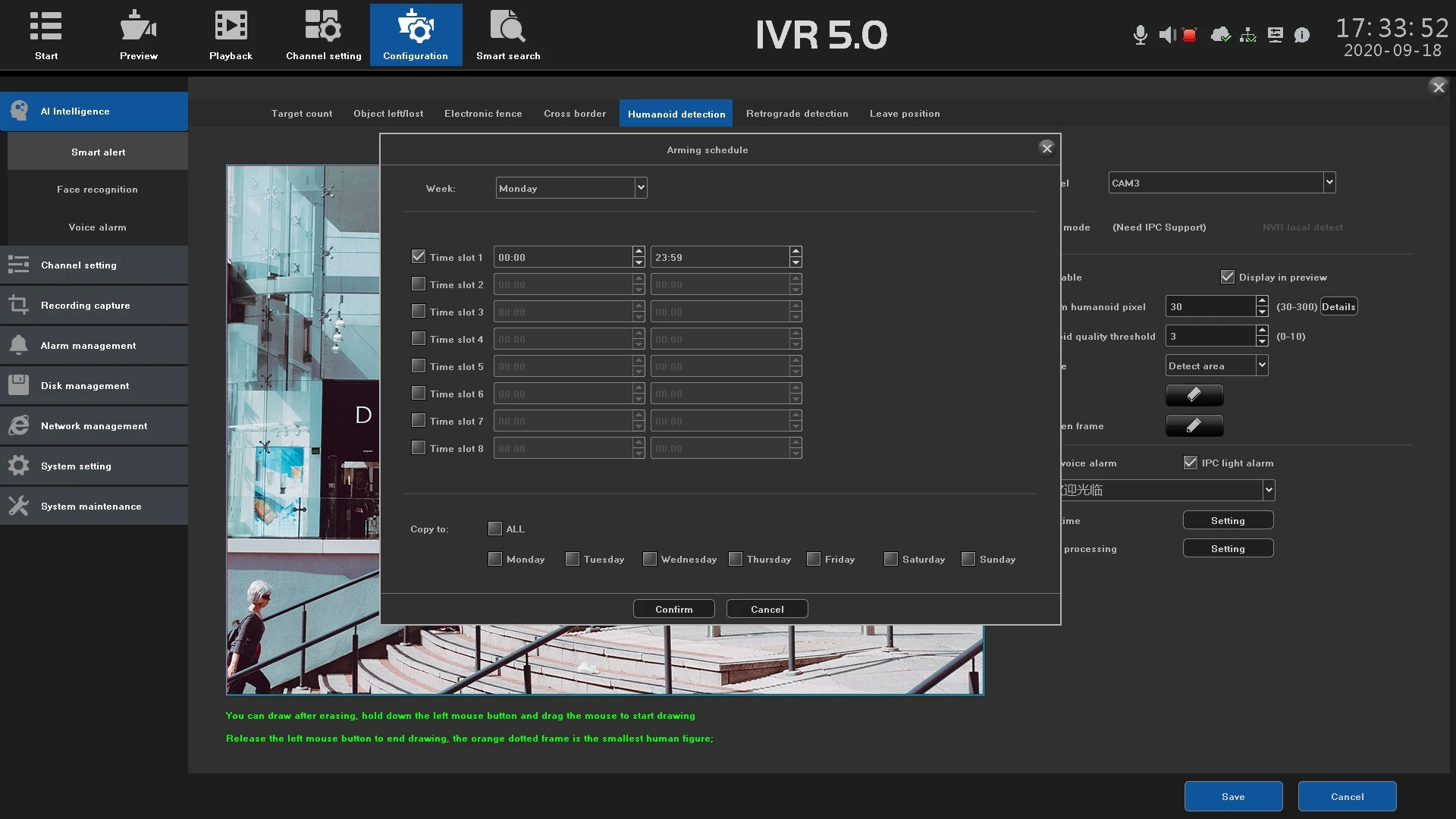Expand the Detect area dropdown

click(x=1261, y=366)
